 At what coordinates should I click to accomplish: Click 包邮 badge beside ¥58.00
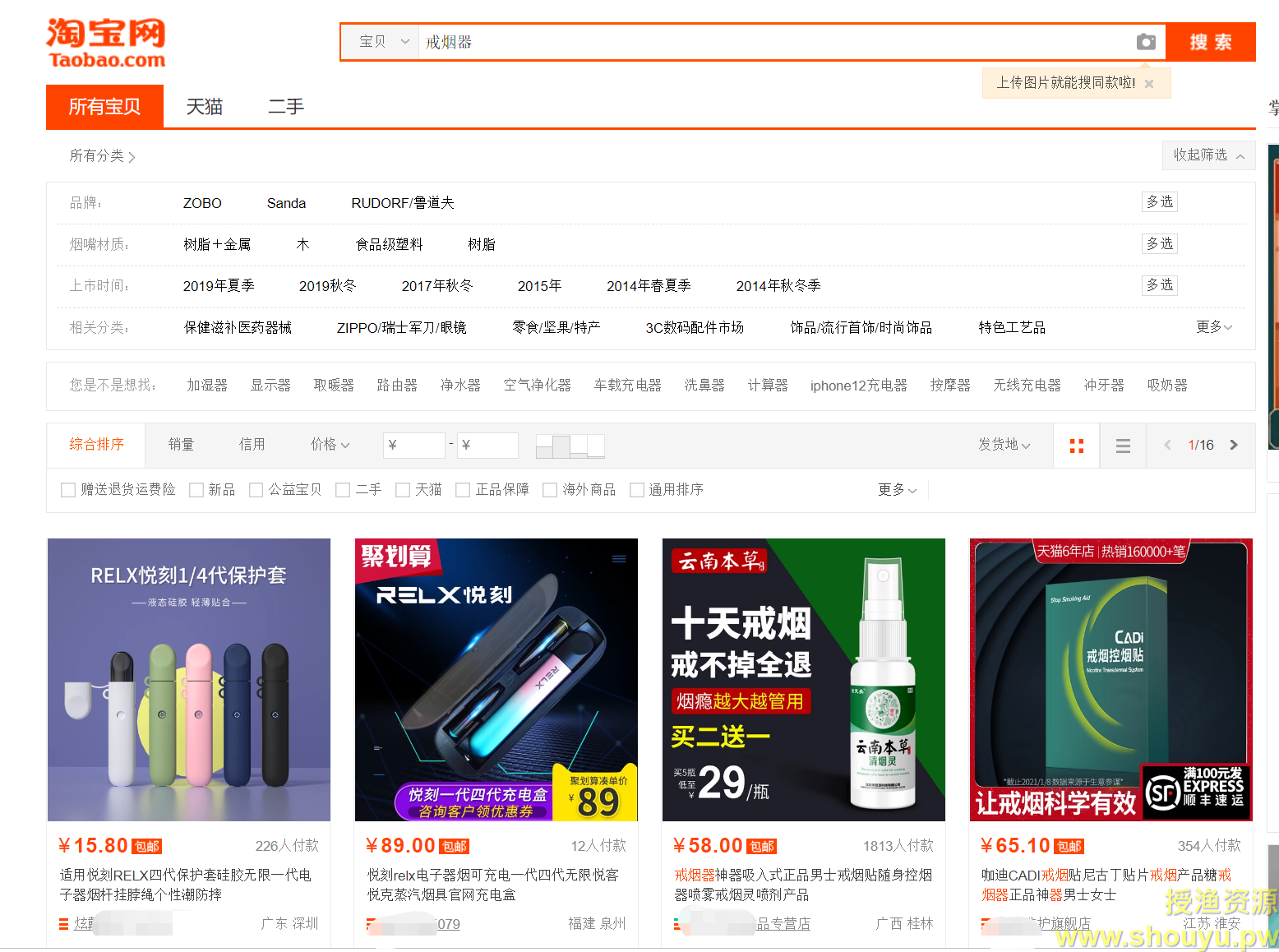(762, 847)
